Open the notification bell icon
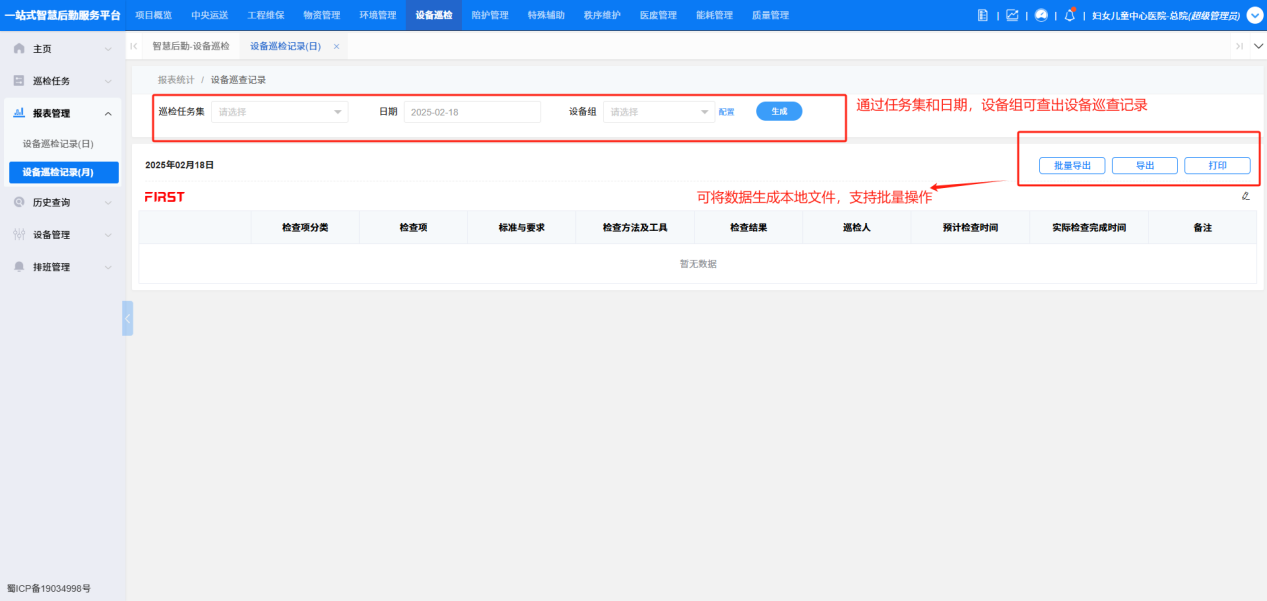 coord(1070,15)
